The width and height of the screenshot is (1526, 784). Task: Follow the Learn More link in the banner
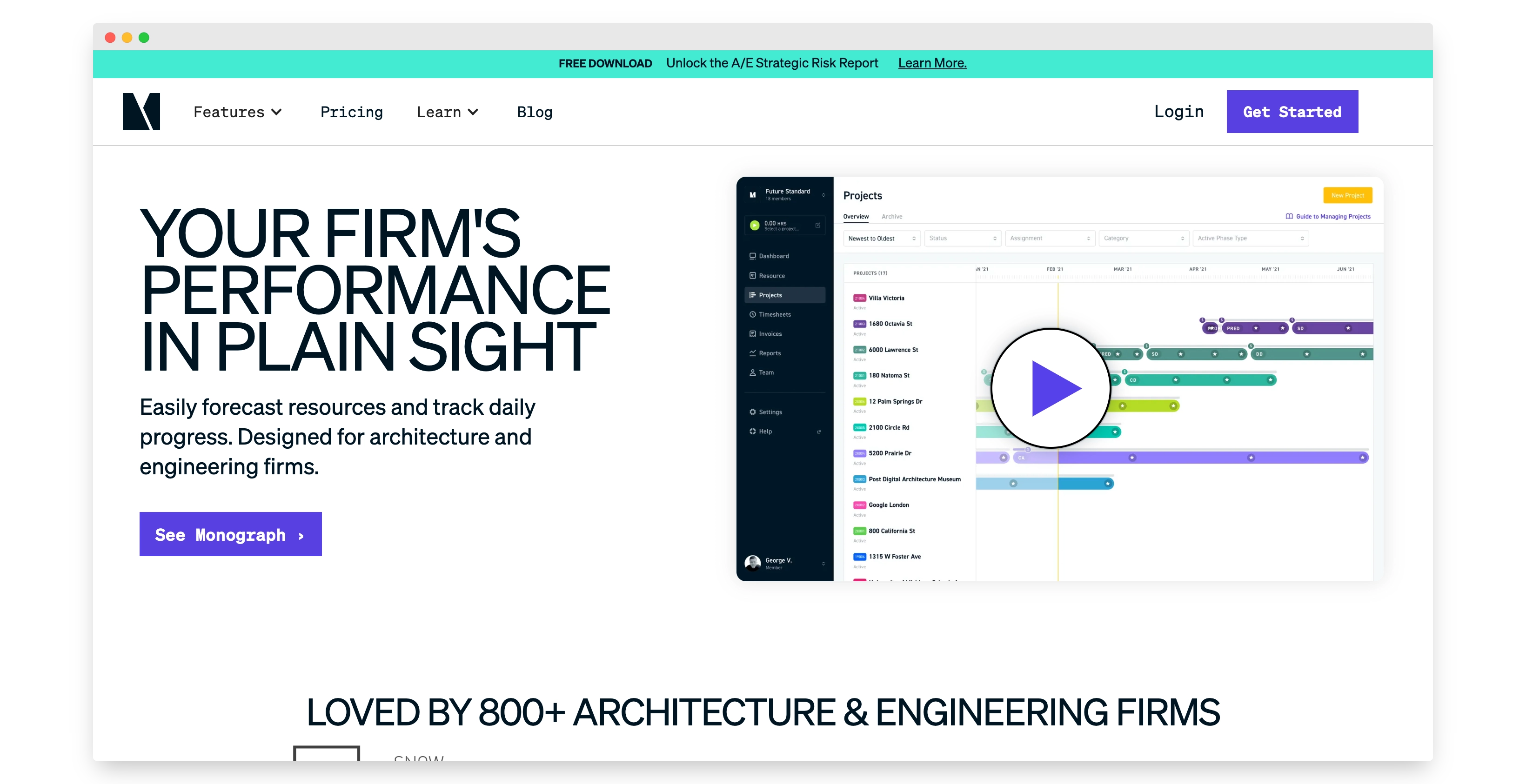point(931,63)
